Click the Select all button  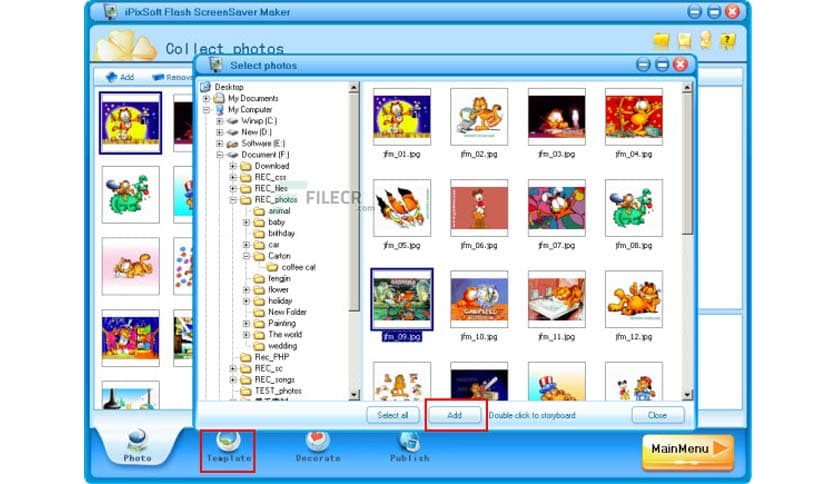(393, 415)
